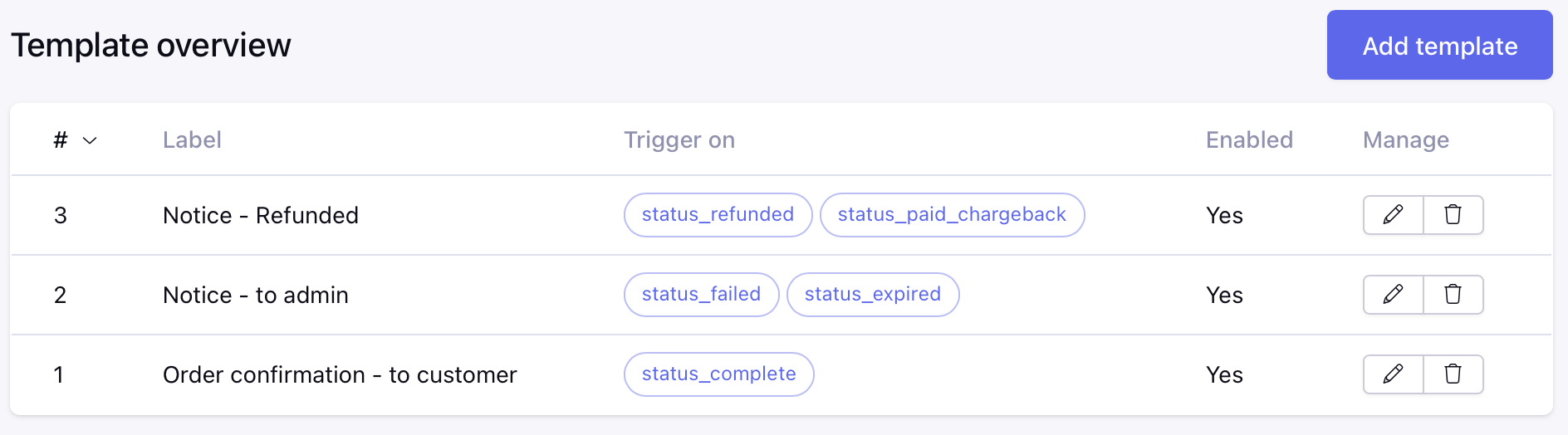This screenshot has height=435, width=1568.
Task: Edit the Order confirmation template
Action: click(x=1394, y=374)
